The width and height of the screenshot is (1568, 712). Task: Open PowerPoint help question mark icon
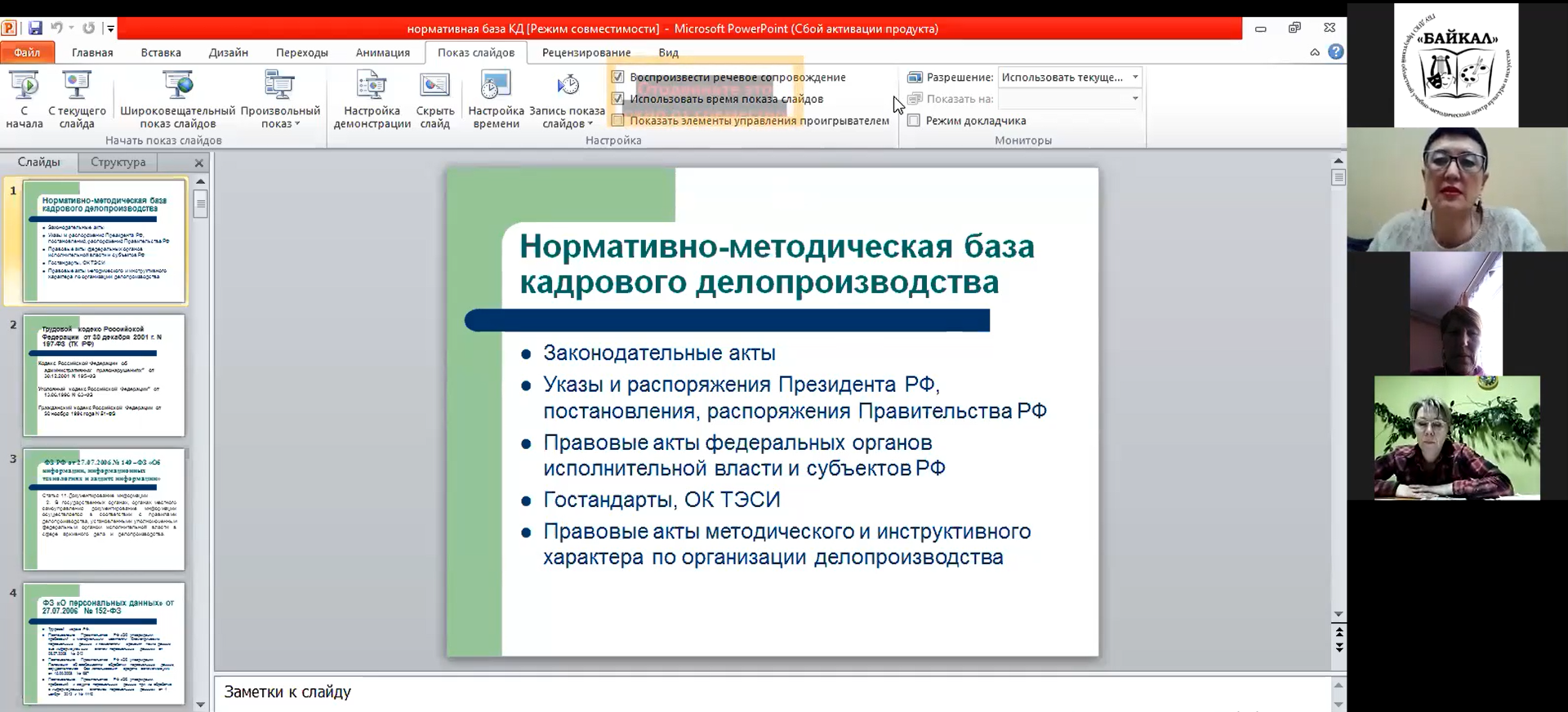coord(1335,52)
